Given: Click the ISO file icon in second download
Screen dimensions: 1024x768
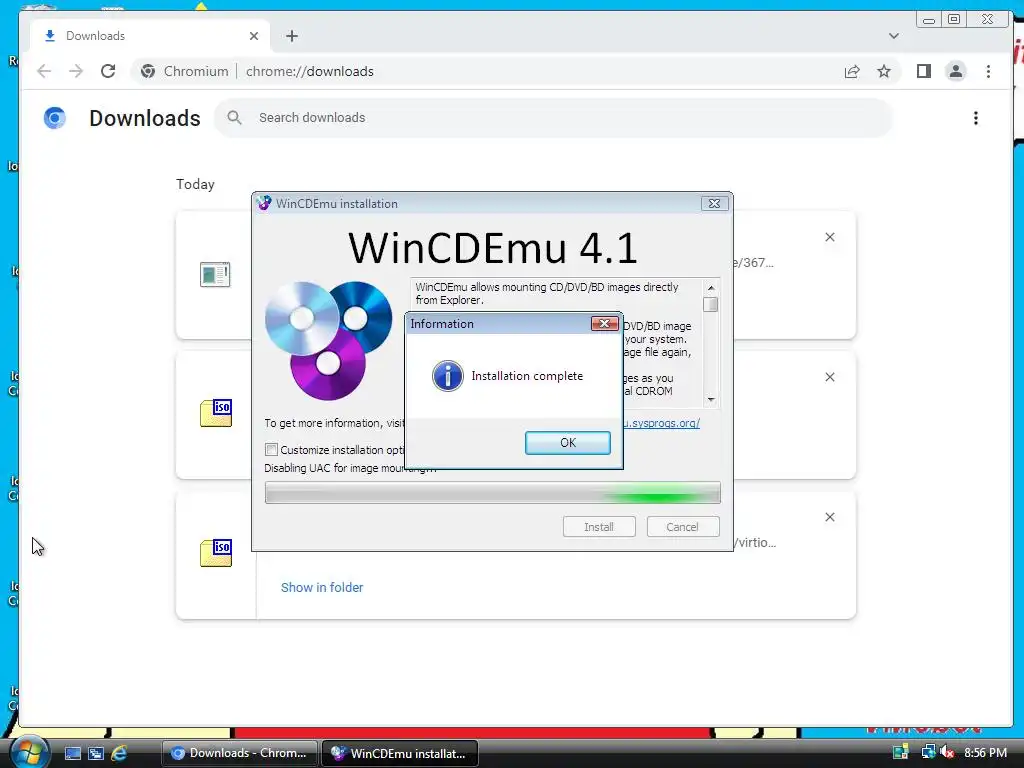Looking at the screenshot, I should tap(216, 413).
